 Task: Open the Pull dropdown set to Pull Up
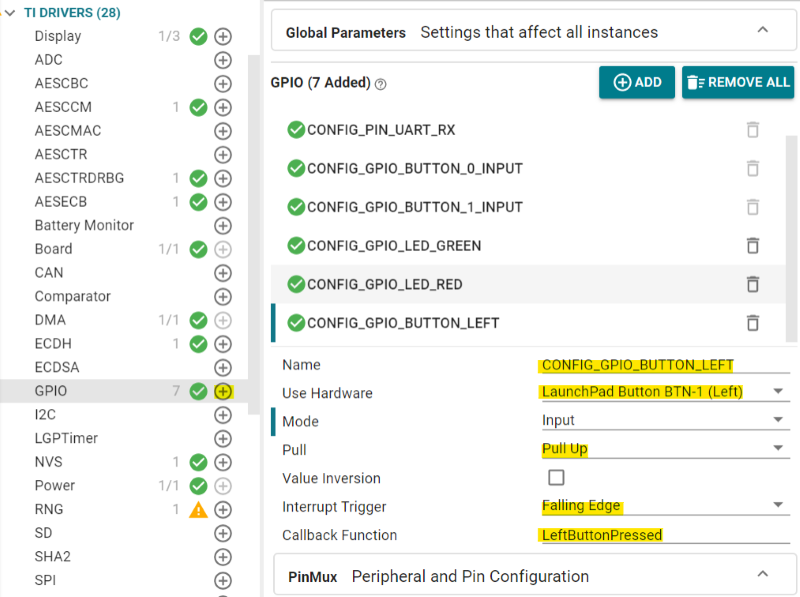[777, 449]
